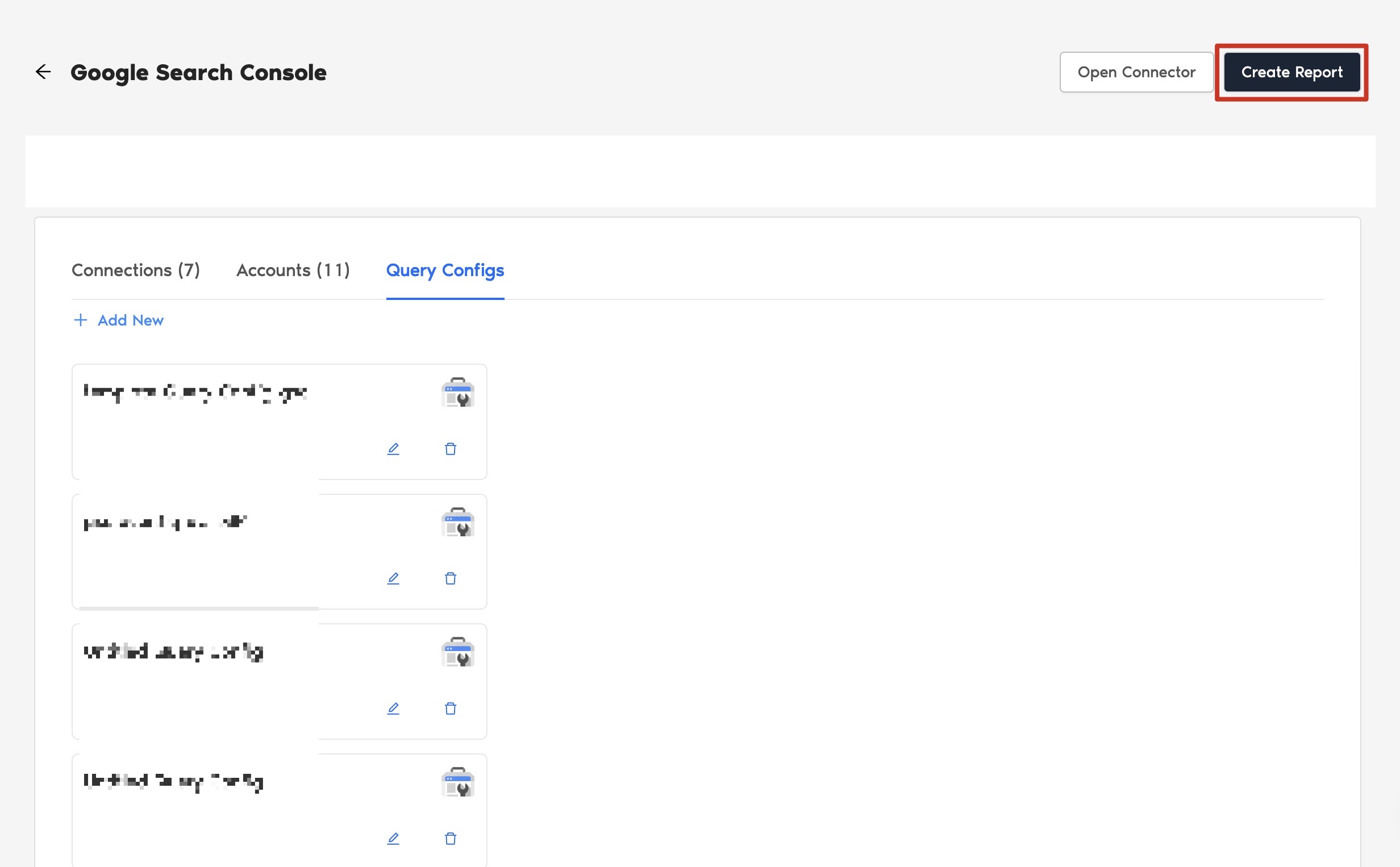The image size is (1400, 867).
Task: Click the Search Console icon on the fourth card
Action: [x=457, y=783]
